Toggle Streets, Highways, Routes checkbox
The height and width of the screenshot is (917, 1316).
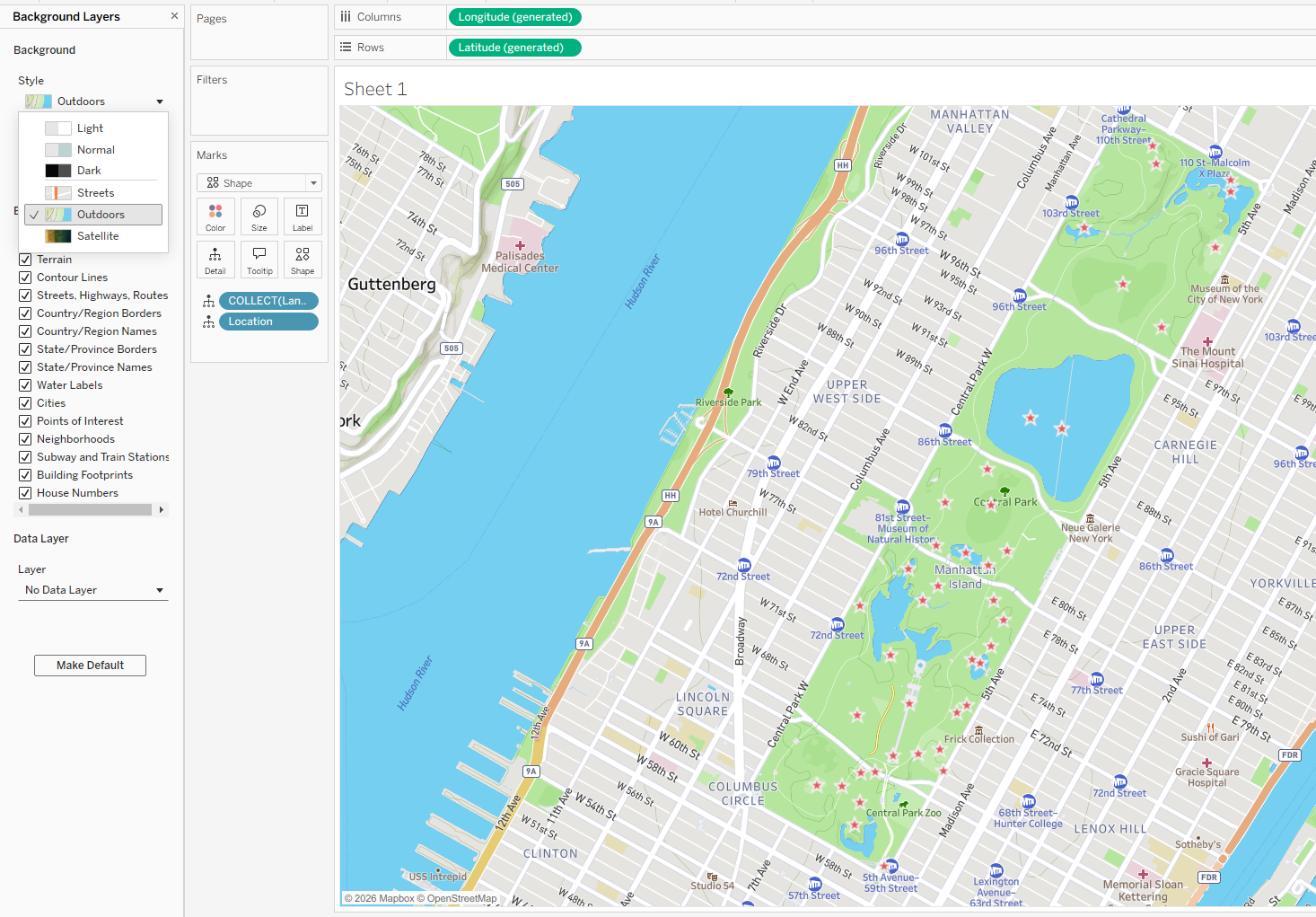(25, 295)
